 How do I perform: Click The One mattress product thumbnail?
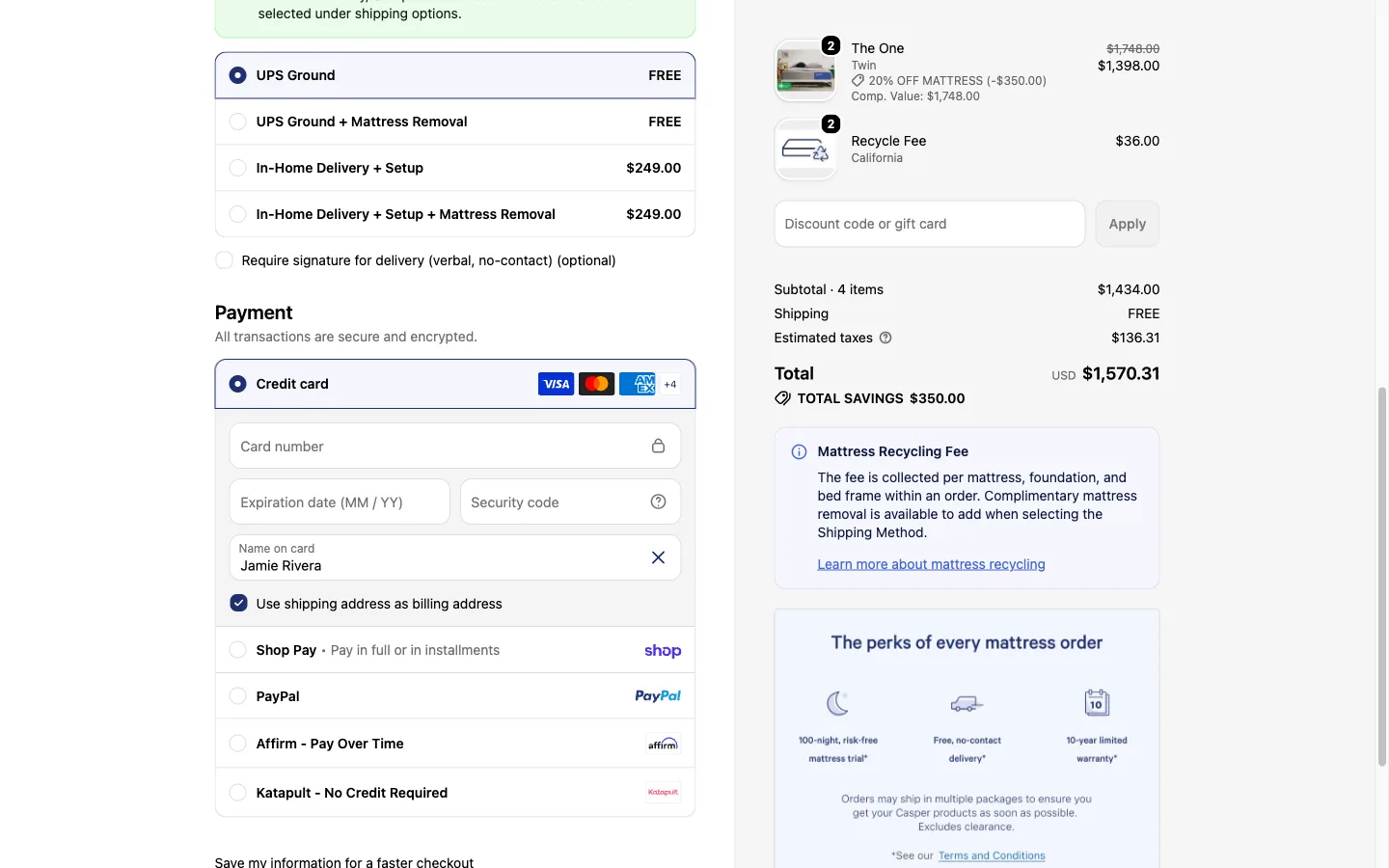[805, 70]
